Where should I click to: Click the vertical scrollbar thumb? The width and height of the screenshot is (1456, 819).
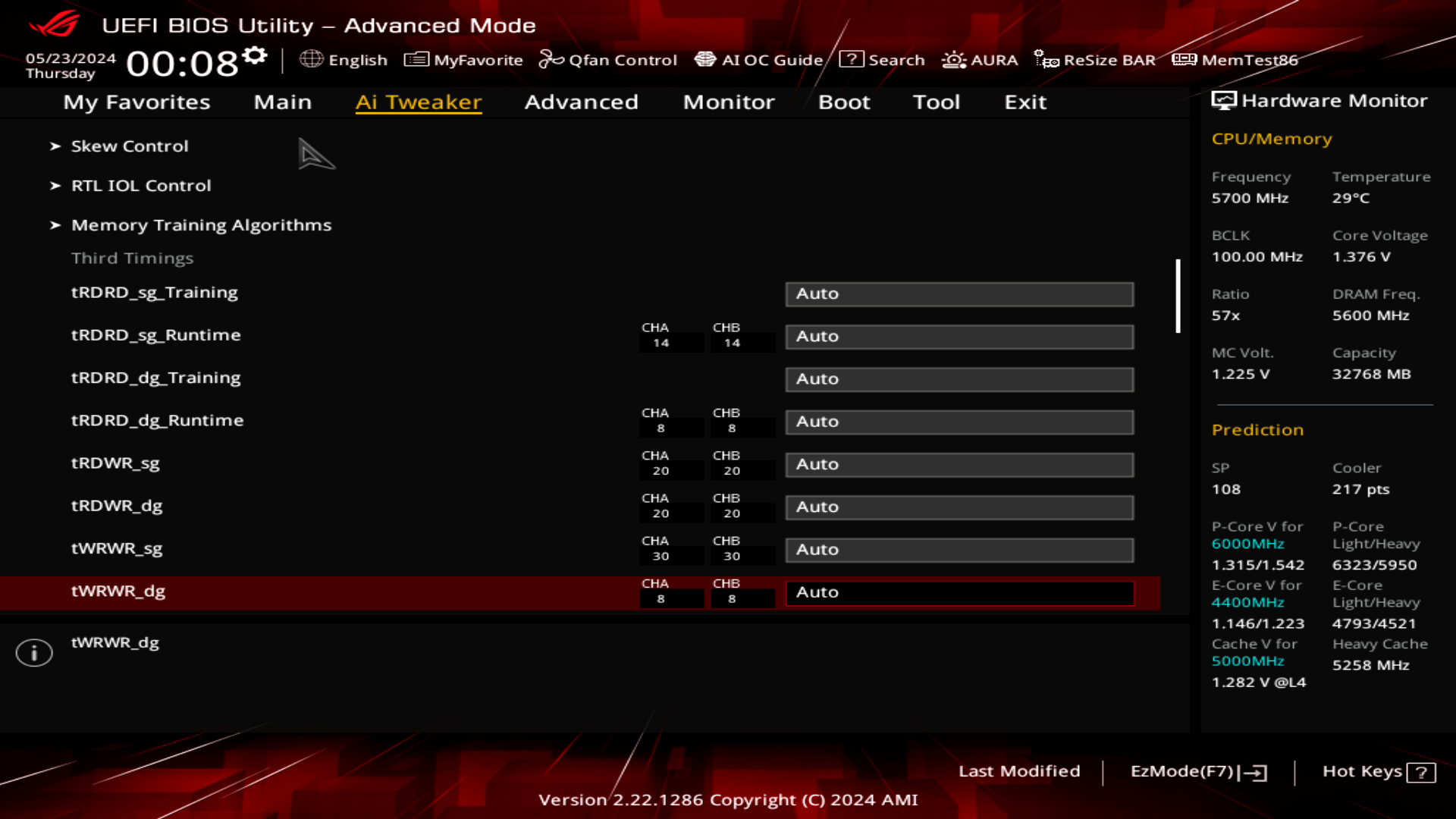[x=1178, y=296]
